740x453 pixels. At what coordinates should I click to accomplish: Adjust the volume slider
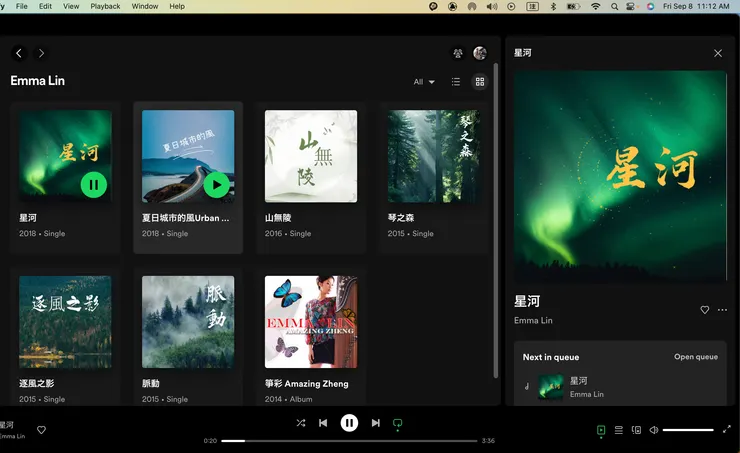pyautogui.click(x=688, y=430)
